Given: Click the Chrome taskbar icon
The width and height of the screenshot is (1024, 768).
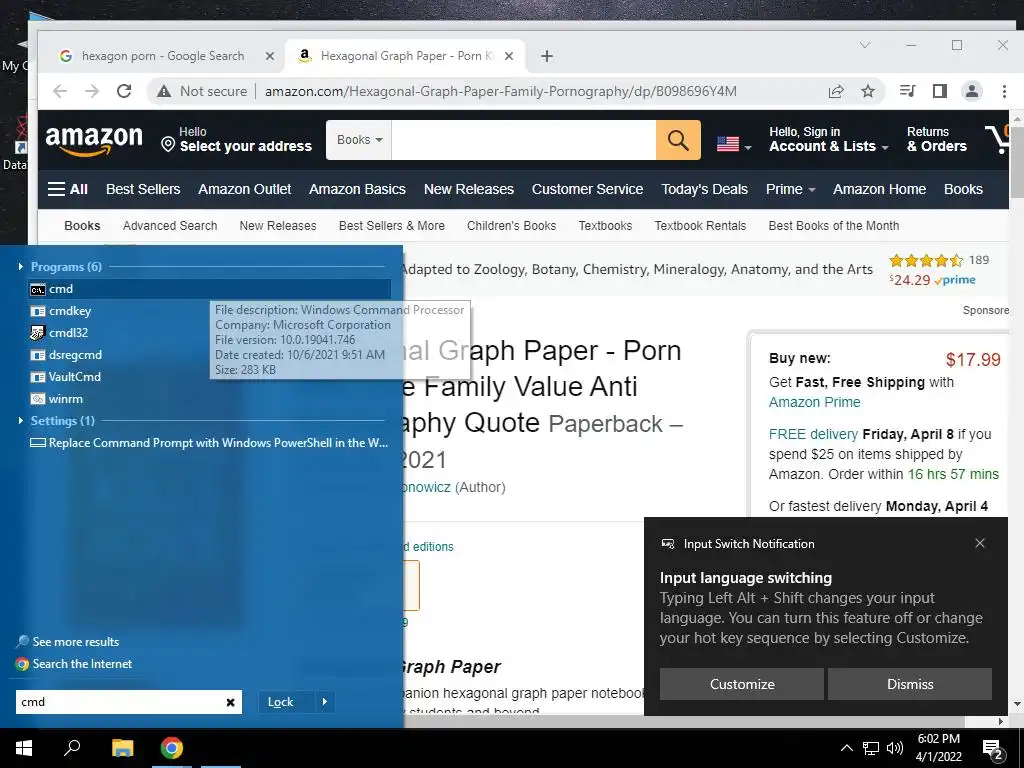Looking at the screenshot, I should (x=172, y=748).
